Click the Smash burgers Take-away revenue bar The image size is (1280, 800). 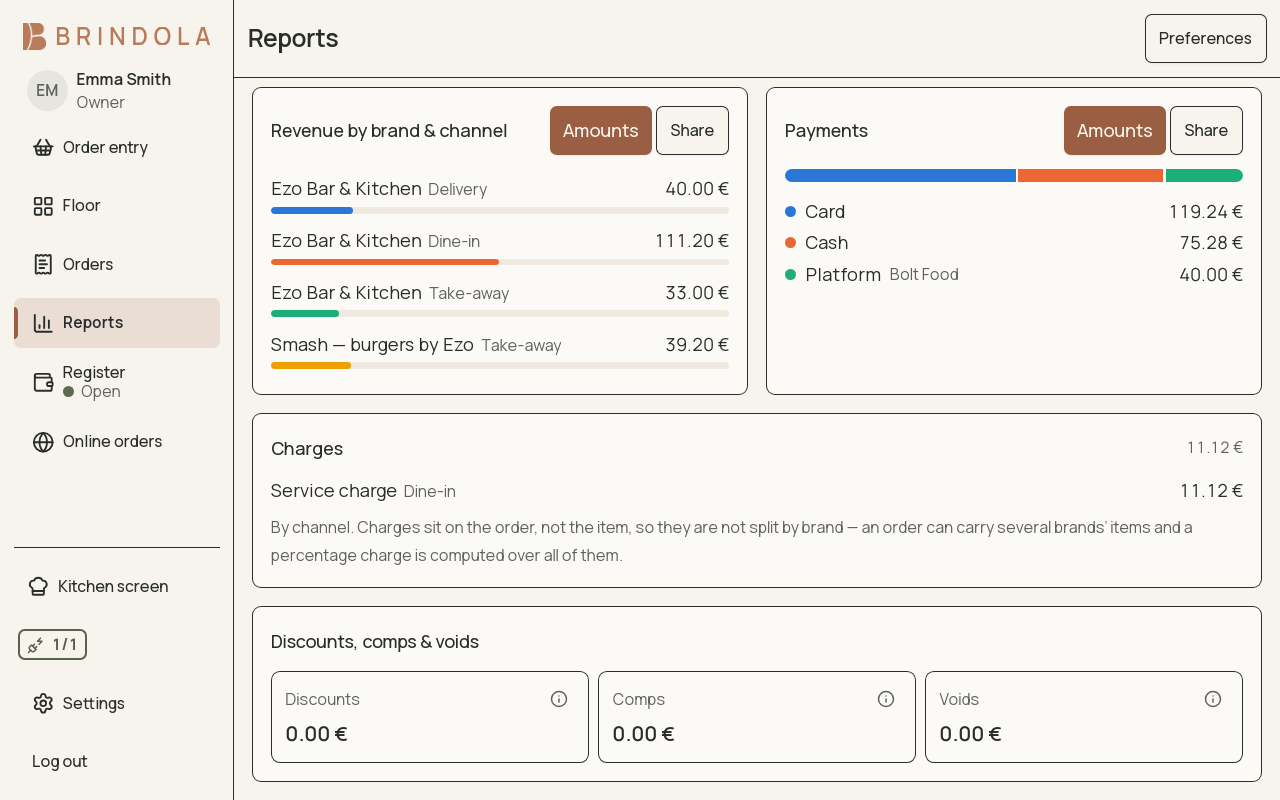[x=311, y=366]
